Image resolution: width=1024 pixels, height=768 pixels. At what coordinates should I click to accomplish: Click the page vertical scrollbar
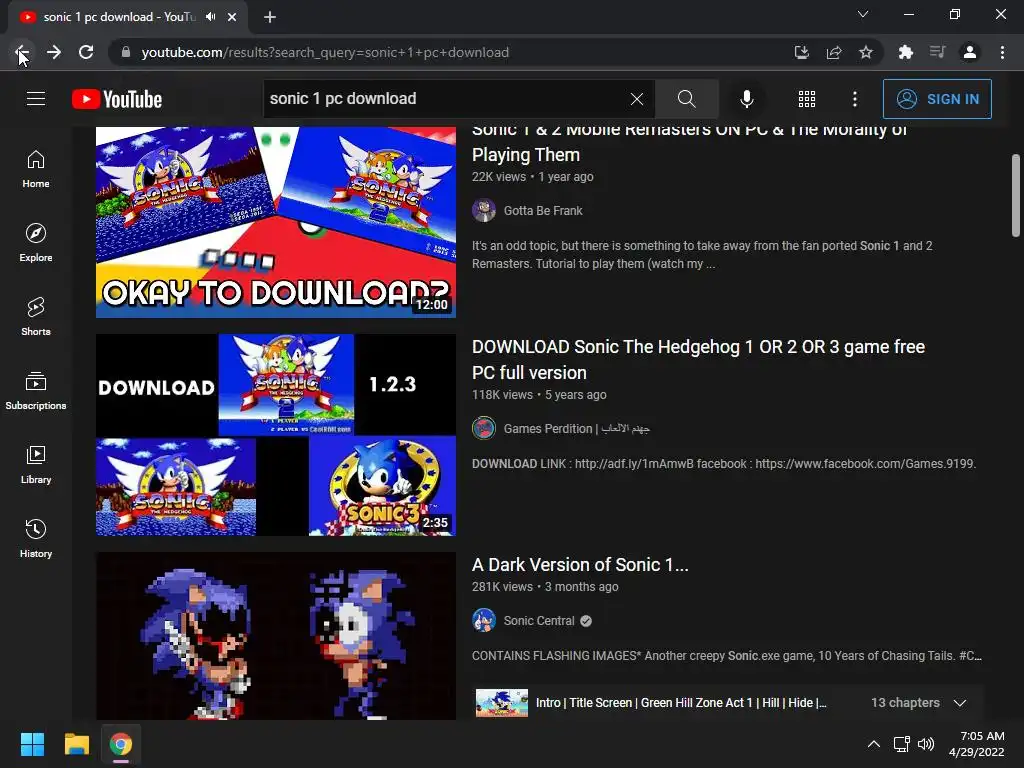1016,196
